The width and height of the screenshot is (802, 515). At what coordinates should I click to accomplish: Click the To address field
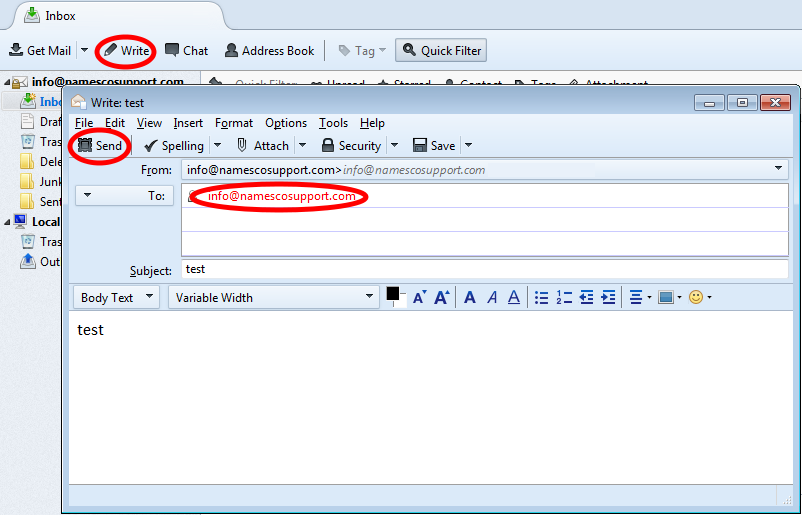pyautogui.click(x=484, y=196)
